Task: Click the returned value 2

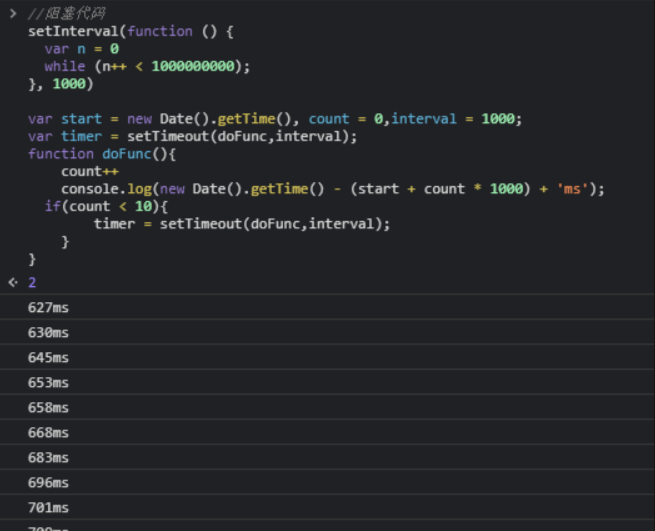Action: 32,283
